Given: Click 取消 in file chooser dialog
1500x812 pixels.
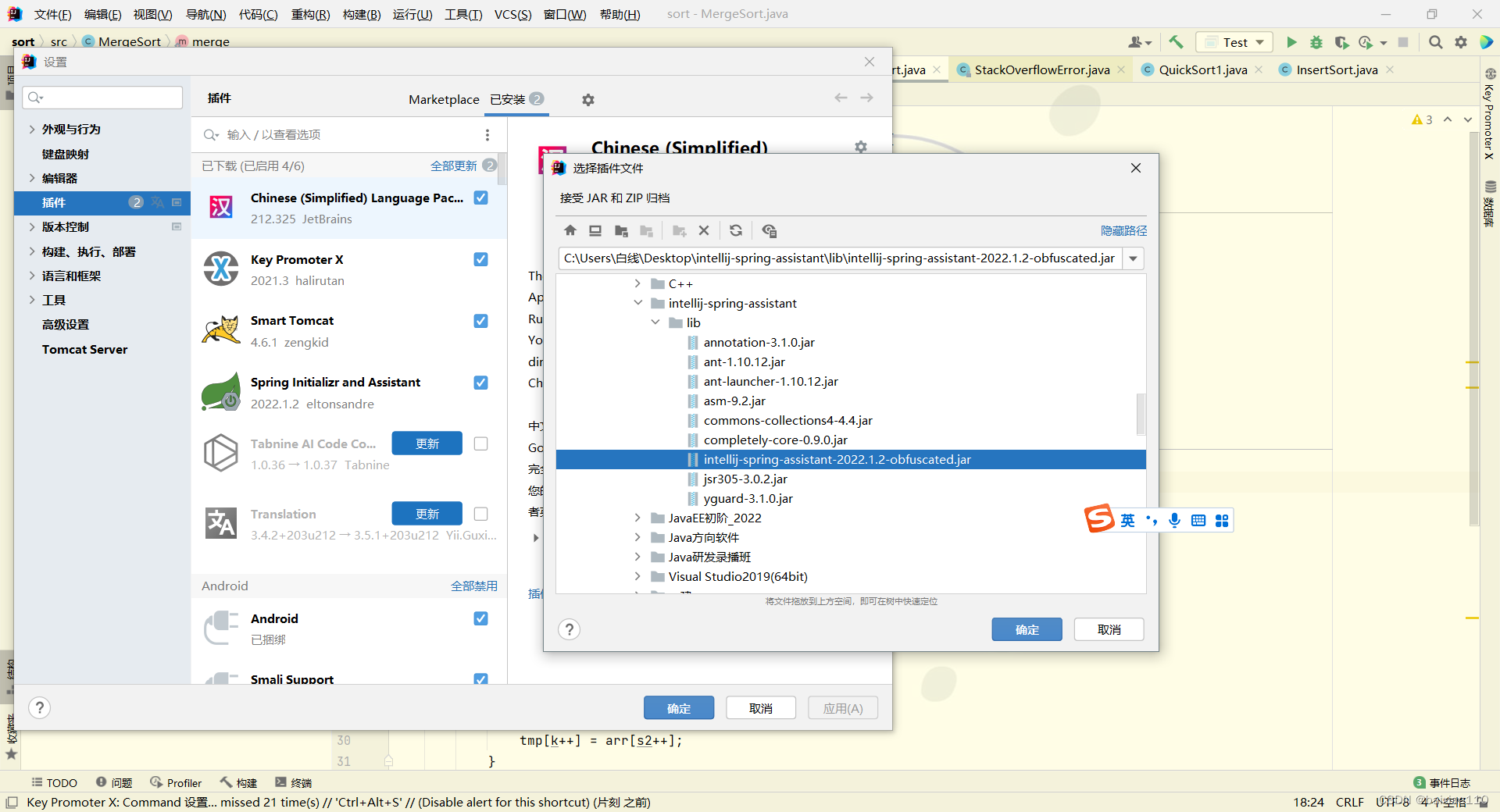Looking at the screenshot, I should [x=1109, y=629].
